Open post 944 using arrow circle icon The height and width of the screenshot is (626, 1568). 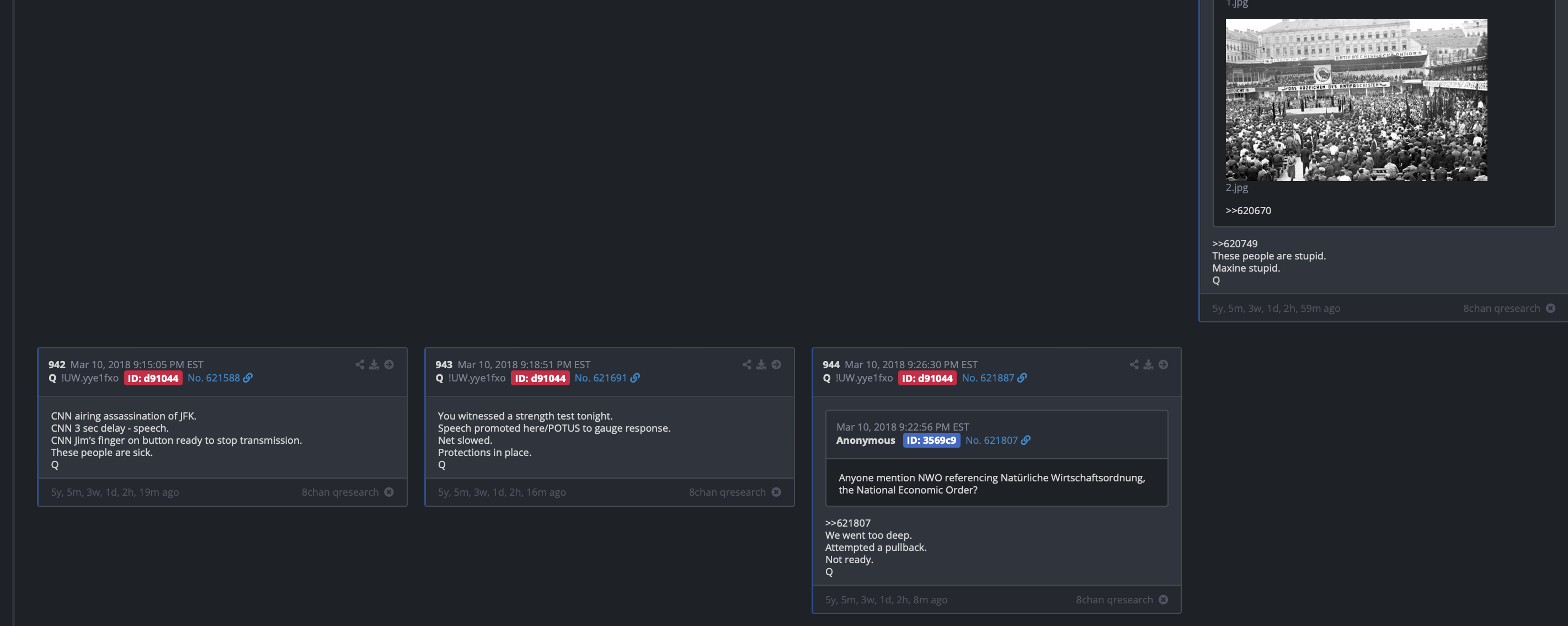point(1163,364)
